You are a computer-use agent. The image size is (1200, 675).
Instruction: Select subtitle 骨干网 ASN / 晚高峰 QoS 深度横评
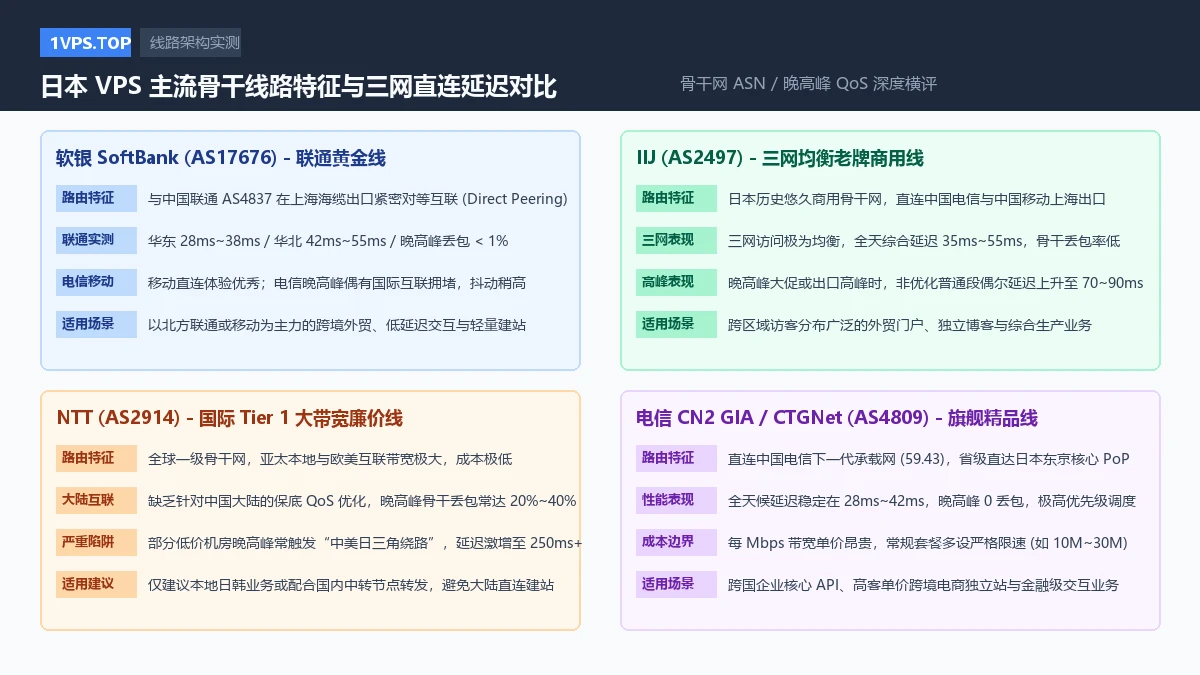point(808,84)
